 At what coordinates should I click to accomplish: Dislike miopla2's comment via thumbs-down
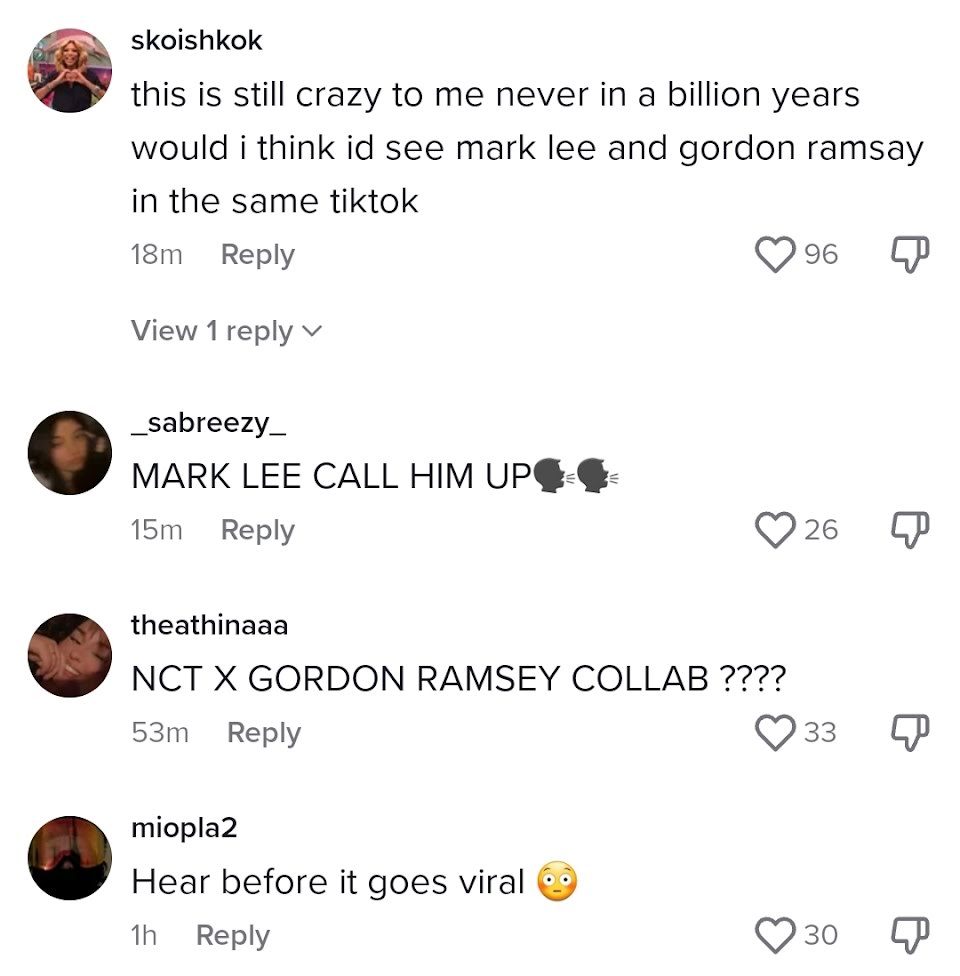[910, 935]
